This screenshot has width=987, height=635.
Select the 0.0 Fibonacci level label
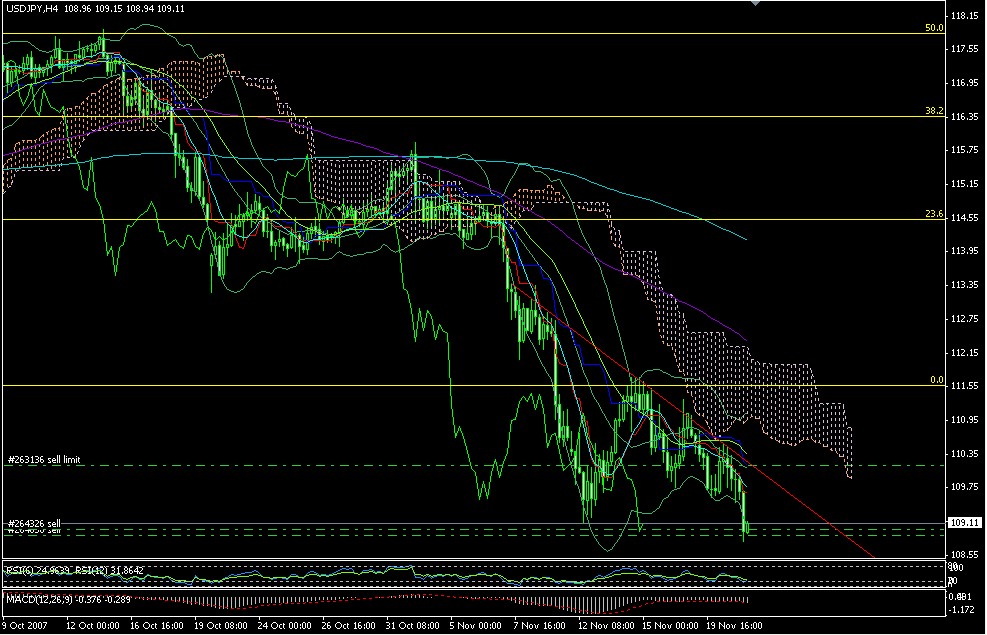point(937,379)
